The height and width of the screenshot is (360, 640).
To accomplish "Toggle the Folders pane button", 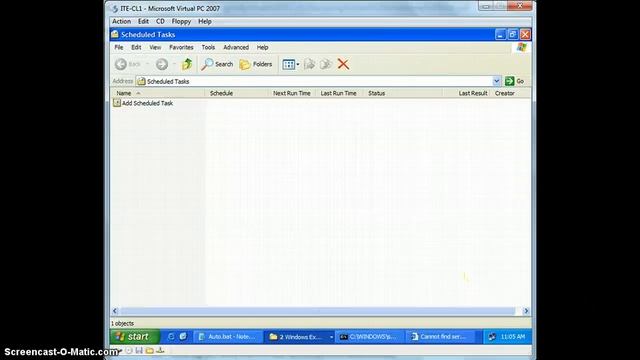I will tap(256, 64).
